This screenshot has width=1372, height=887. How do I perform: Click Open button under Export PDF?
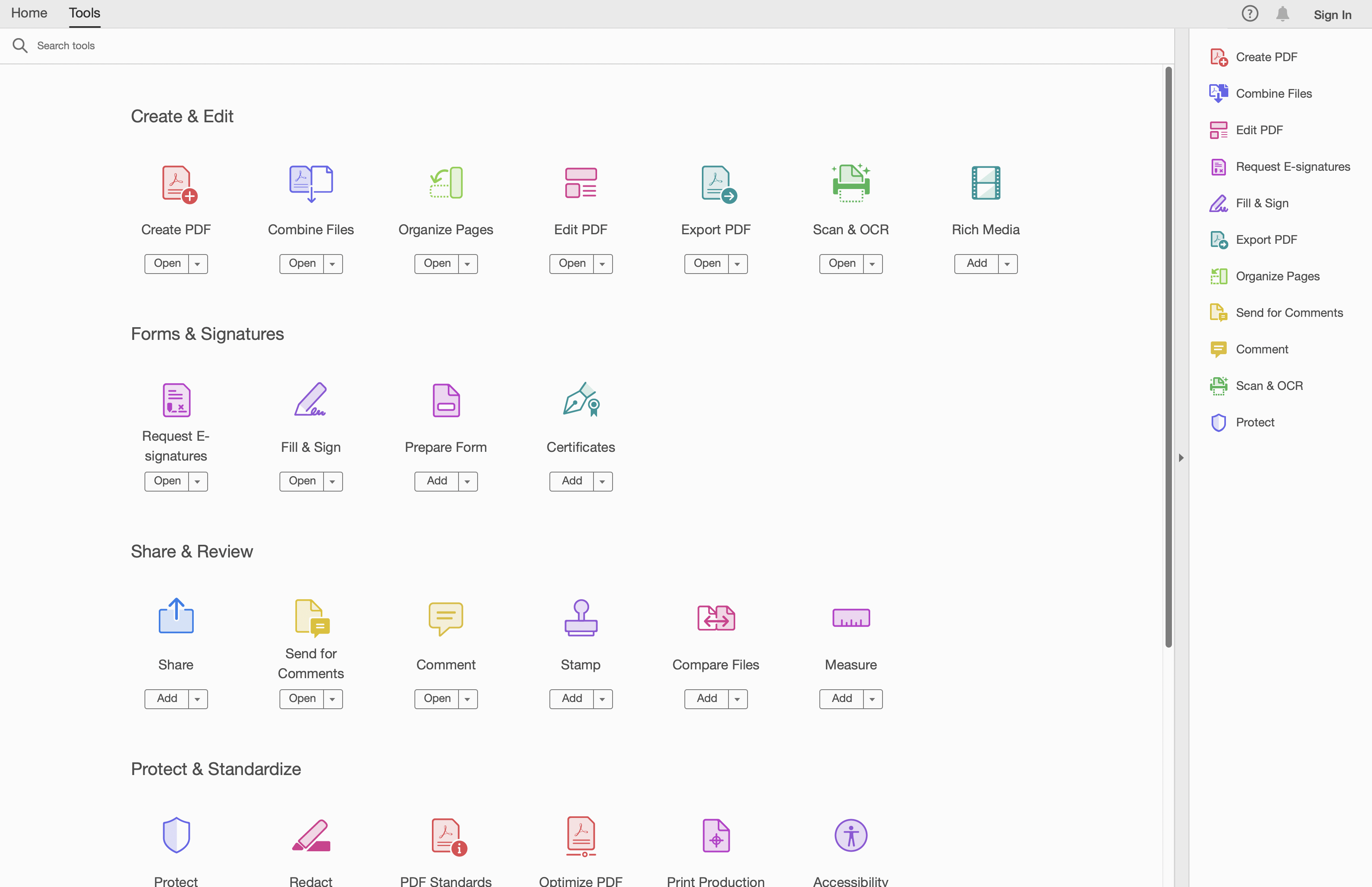coord(706,264)
